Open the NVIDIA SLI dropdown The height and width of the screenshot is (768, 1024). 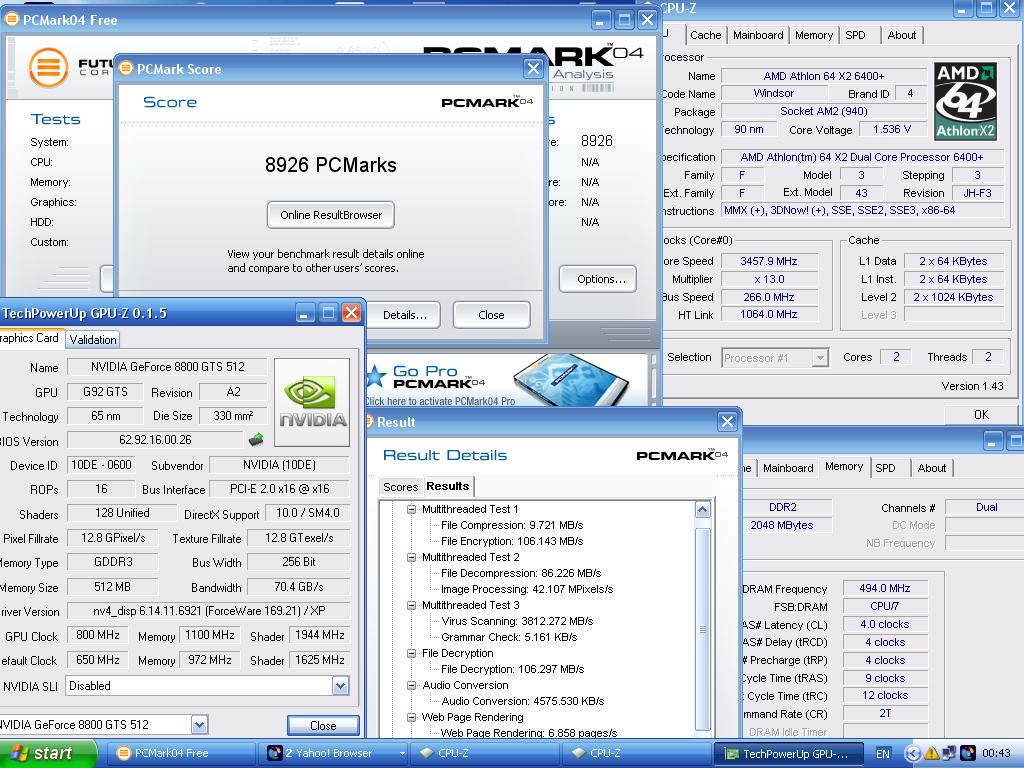coord(340,686)
